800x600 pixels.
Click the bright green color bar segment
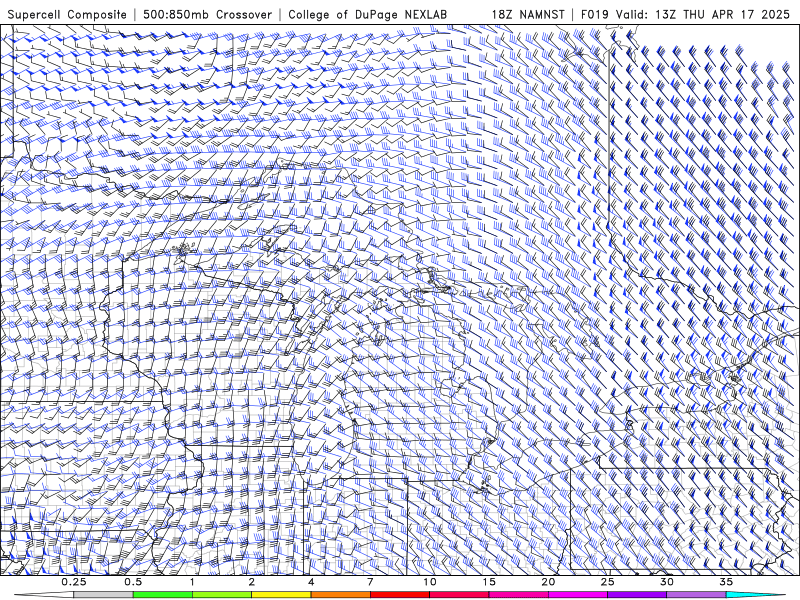click(x=163, y=595)
